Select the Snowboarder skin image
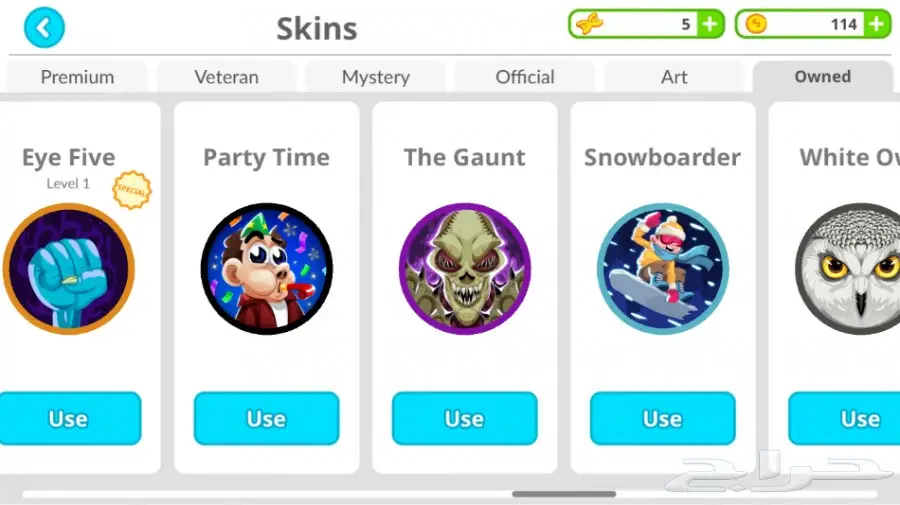Screen dimensions: 900x505 click(x=662, y=269)
